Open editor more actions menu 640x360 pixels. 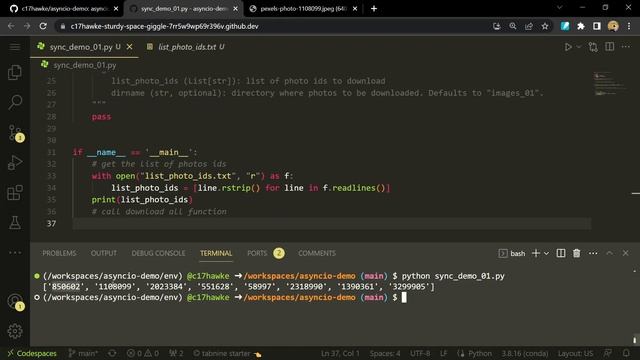coord(625,47)
